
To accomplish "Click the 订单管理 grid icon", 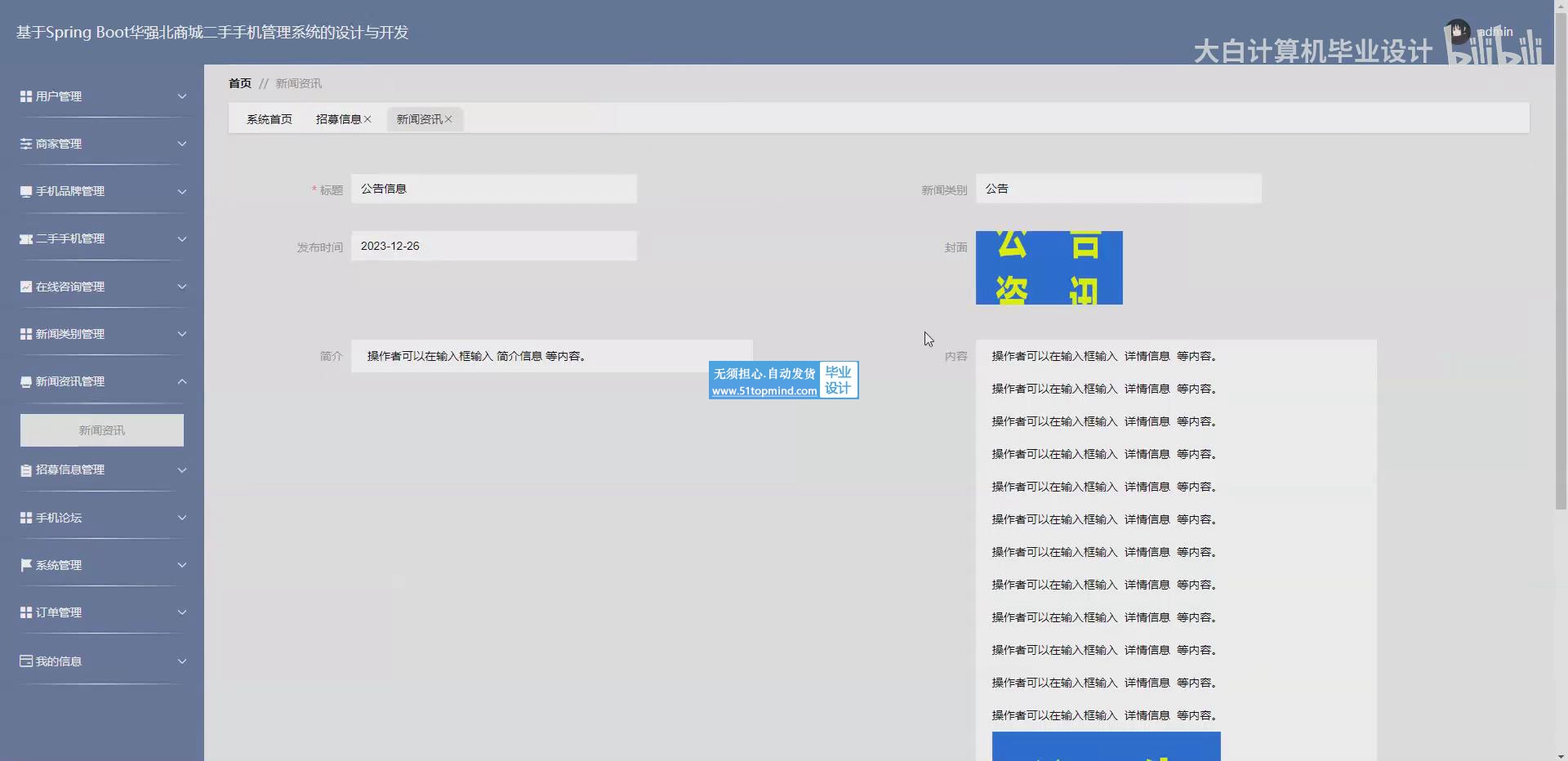I will click(x=26, y=612).
